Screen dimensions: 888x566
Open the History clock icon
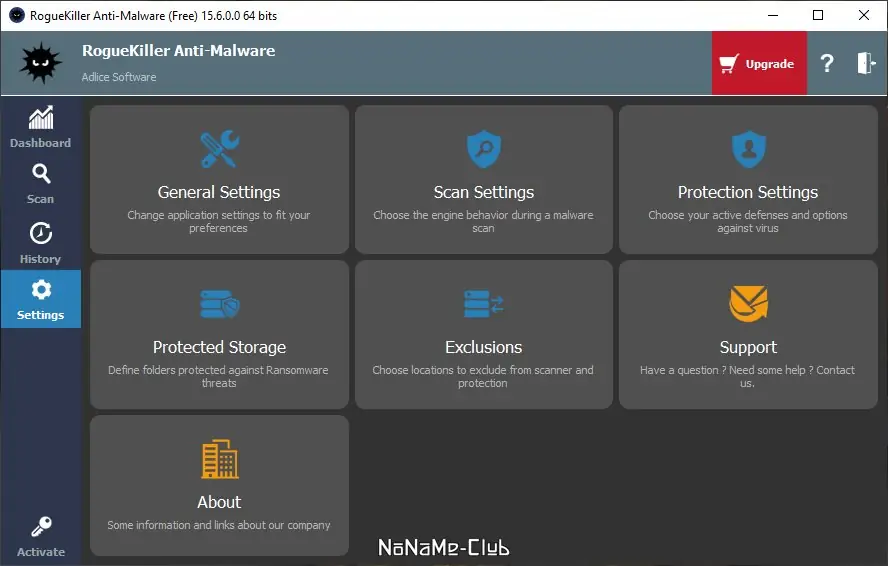[41, 233]
